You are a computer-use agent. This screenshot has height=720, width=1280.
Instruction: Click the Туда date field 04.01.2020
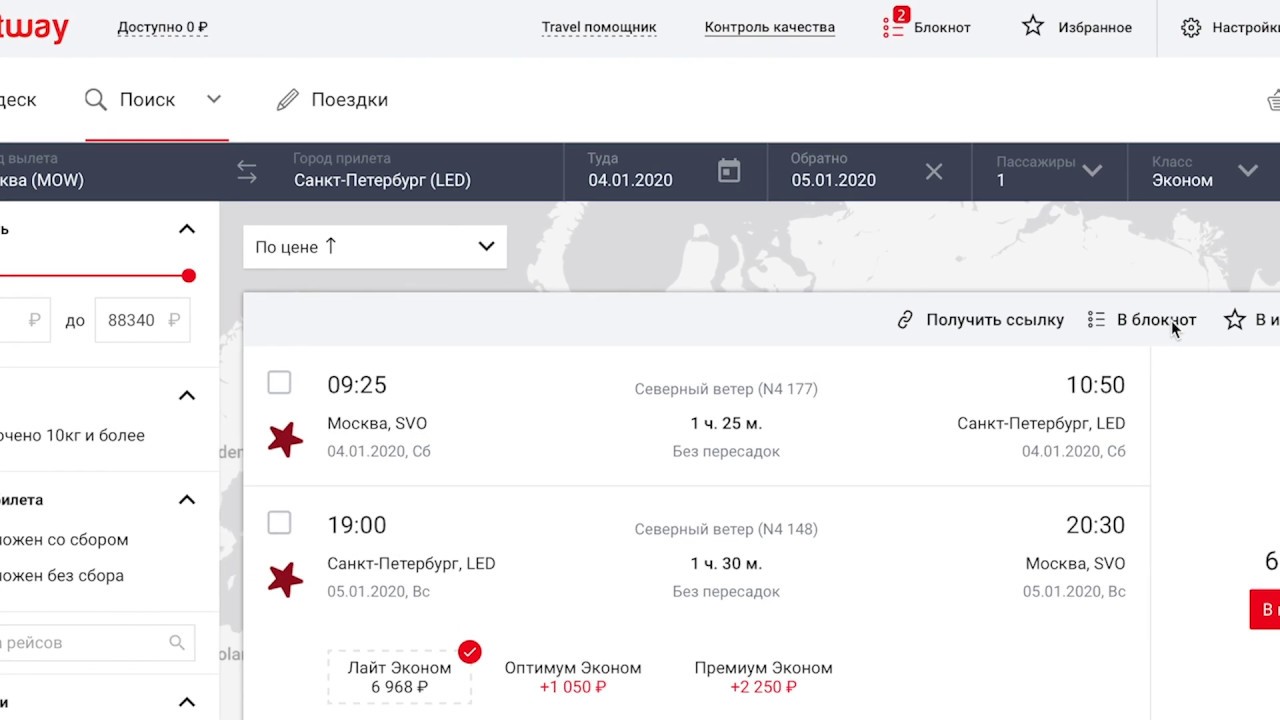coord(666,171)
